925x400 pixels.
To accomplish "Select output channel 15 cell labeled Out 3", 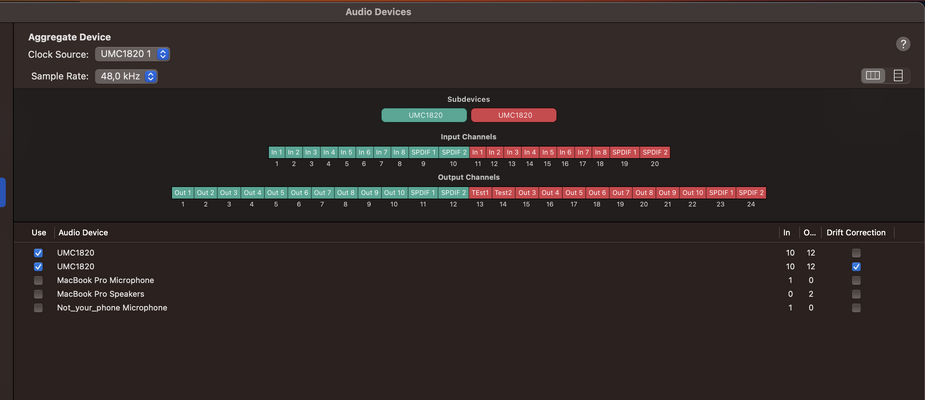I will pos(527,192).
